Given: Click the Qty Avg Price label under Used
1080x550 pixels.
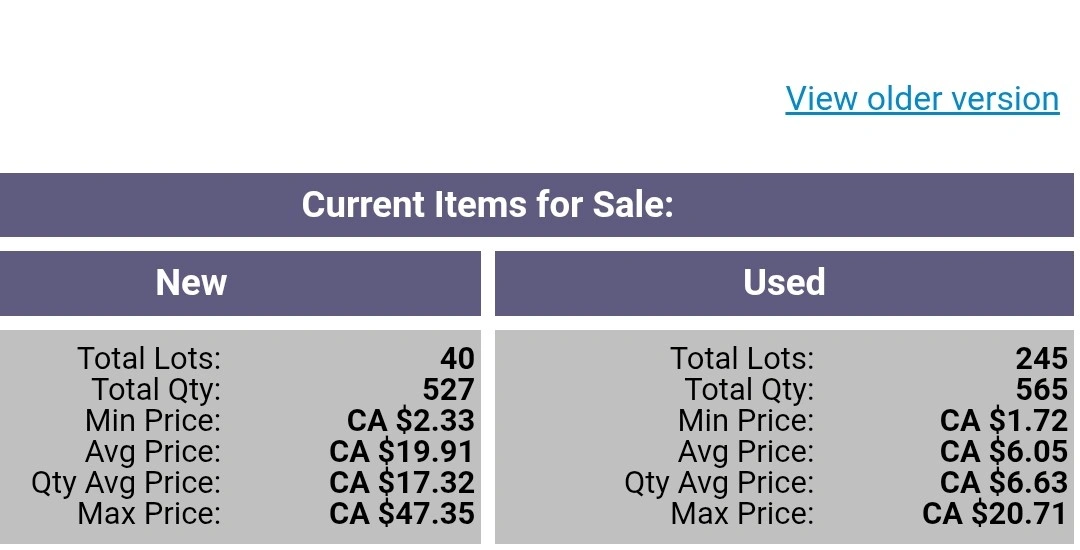Looking at the screenshot, I should [x=719, y=483].
